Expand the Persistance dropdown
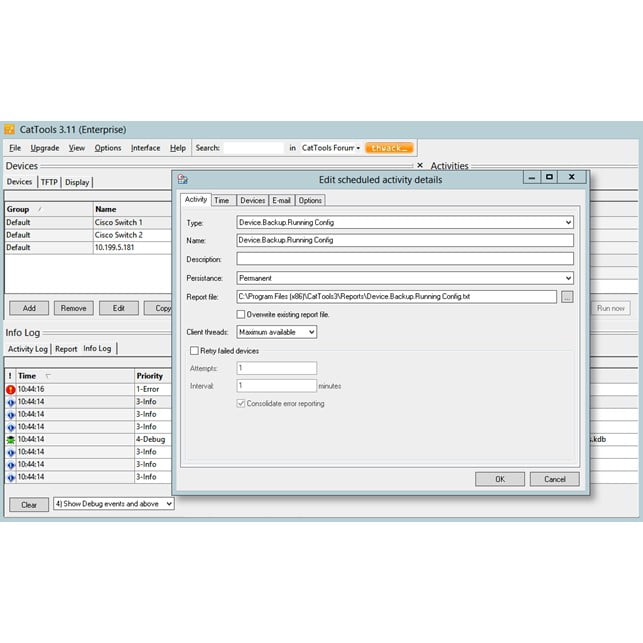 click(567, 278)
